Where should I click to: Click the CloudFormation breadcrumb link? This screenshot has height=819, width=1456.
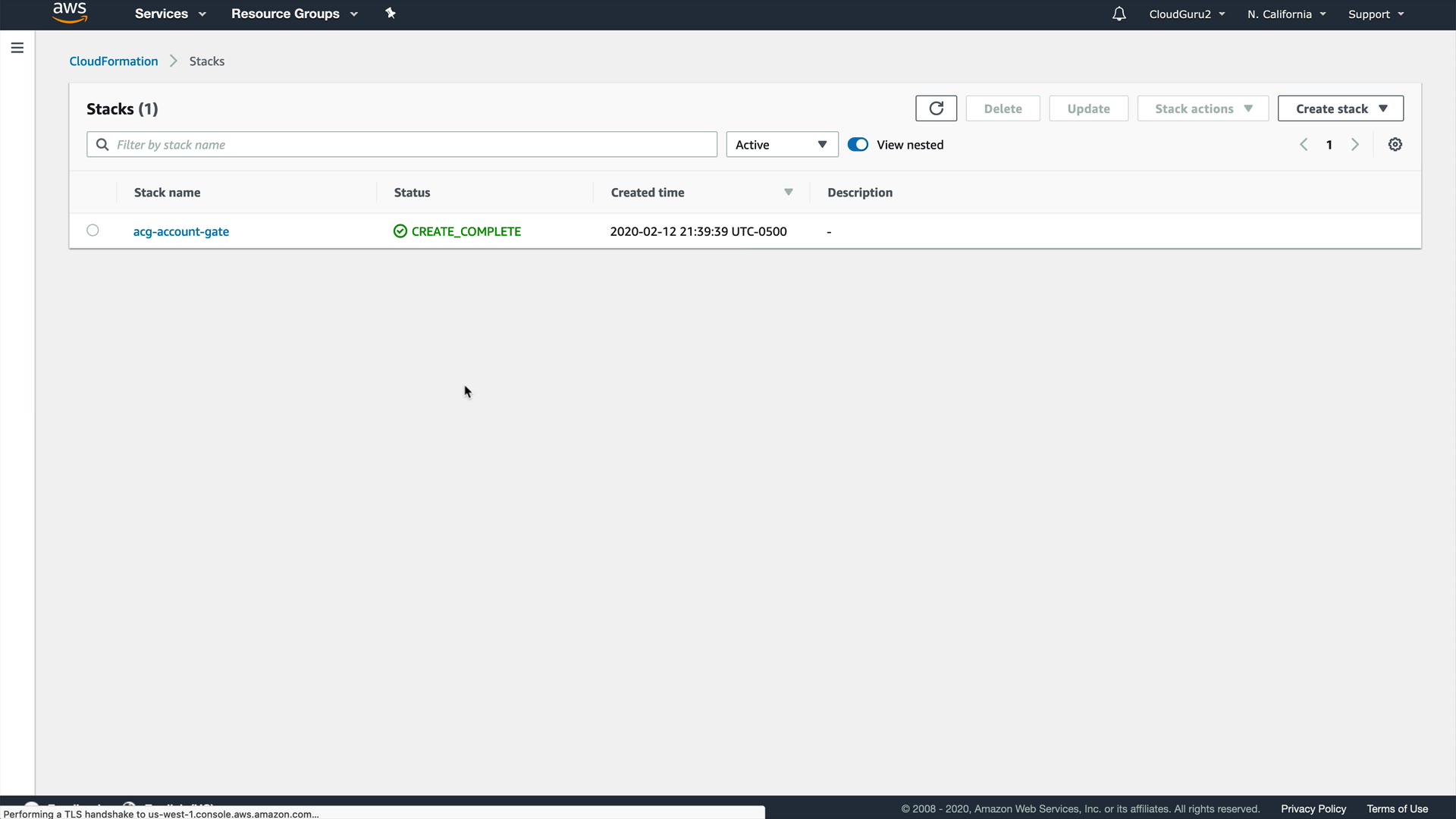pyautogui.click(x=114, y=61)
